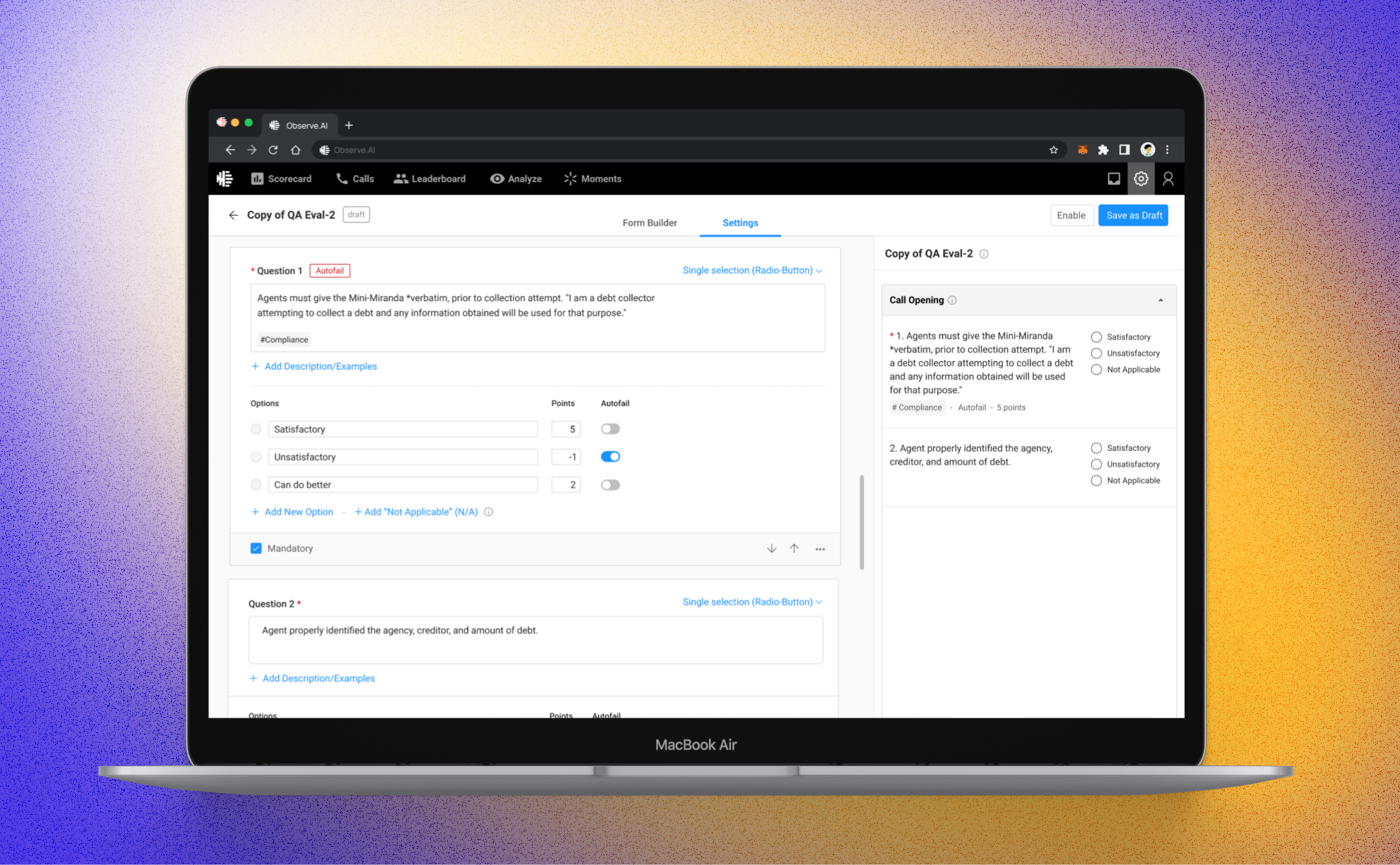Click the Enable button
Screen dimensions: 1400x865
1071,215
